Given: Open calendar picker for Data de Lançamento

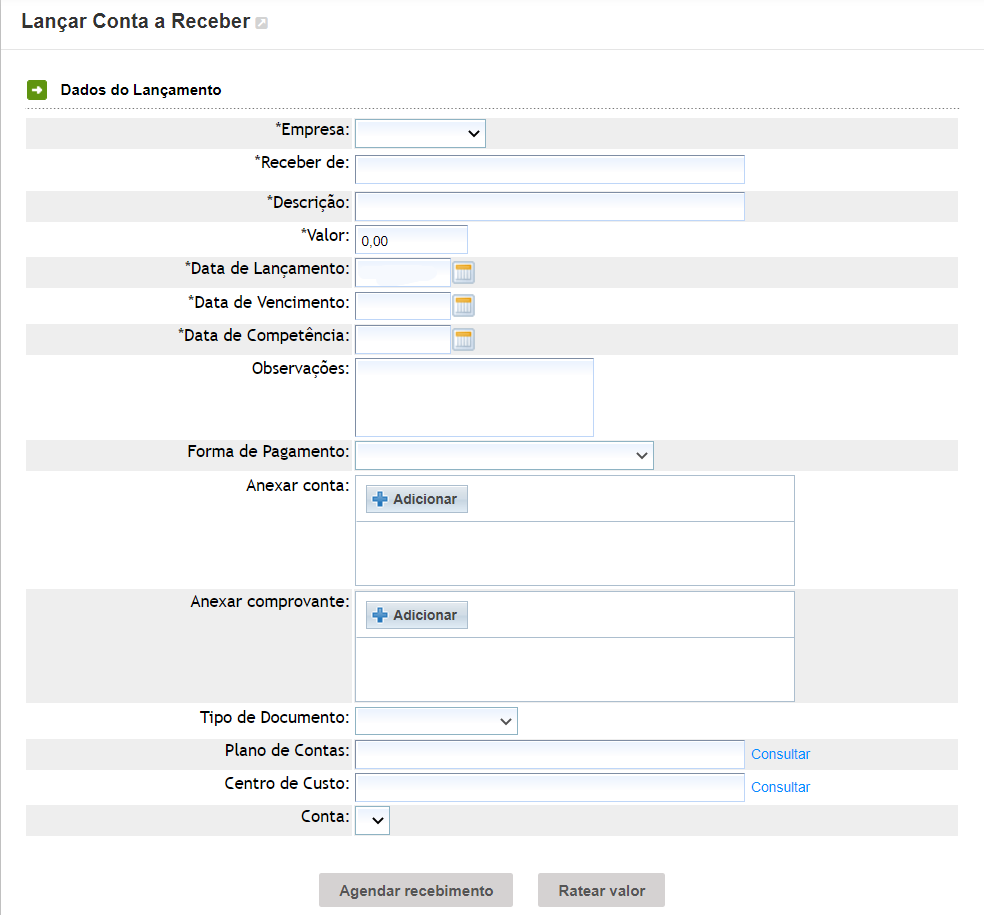Looking at the screenshot, I should tap(463, 273).
